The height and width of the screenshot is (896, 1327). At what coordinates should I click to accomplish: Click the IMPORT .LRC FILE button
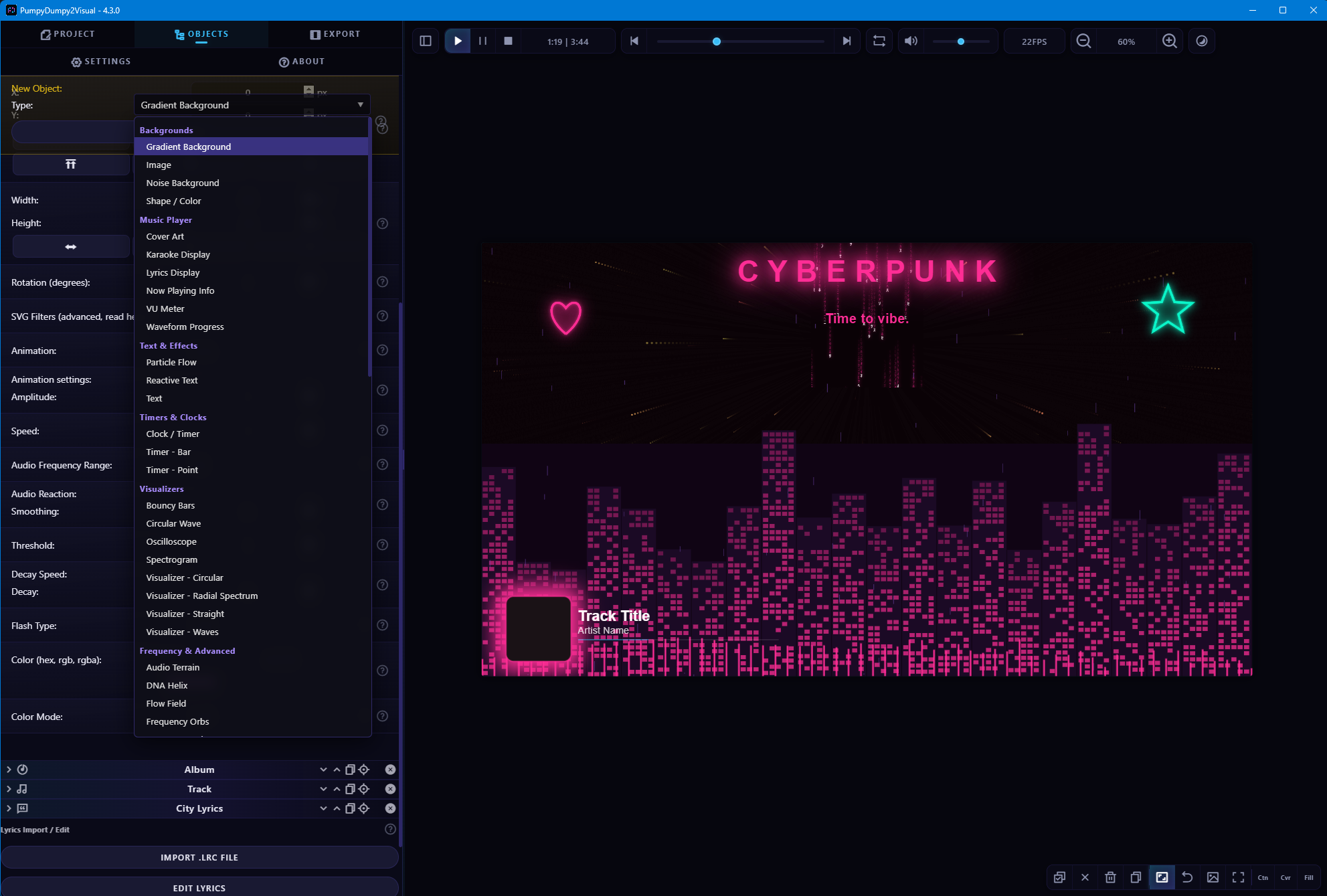(199, 857)
